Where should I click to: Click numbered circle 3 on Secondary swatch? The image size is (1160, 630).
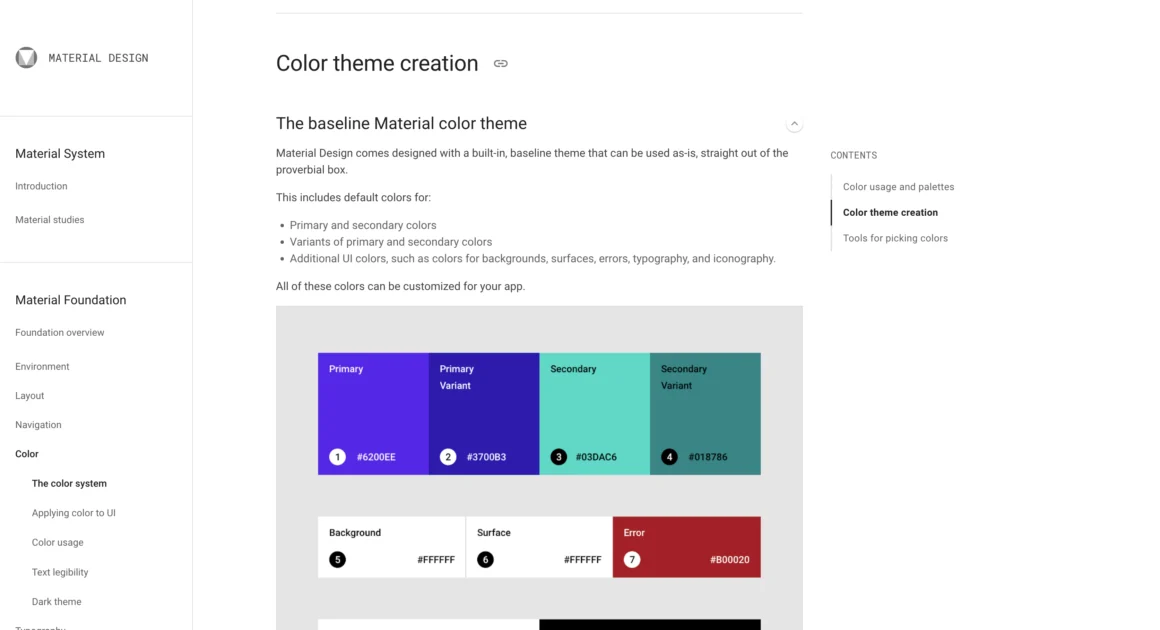click(x=559, y=457)
